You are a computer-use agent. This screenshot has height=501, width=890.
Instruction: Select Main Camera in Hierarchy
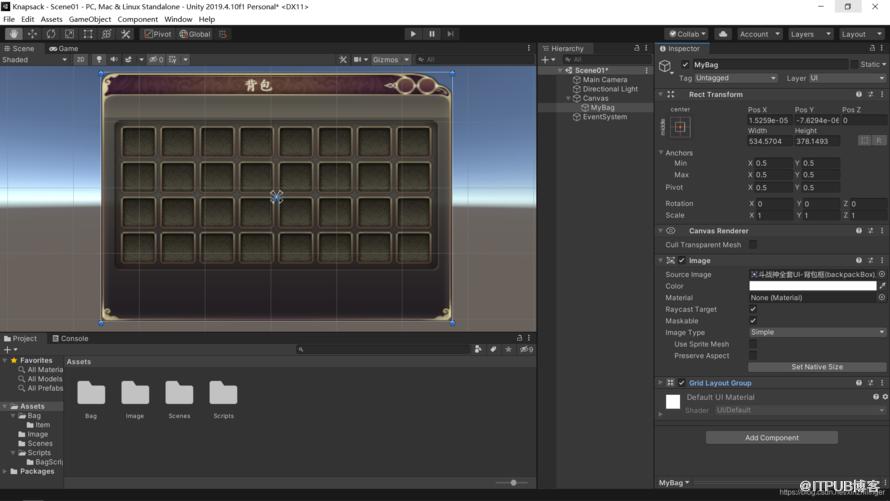(x=604, y=80)
